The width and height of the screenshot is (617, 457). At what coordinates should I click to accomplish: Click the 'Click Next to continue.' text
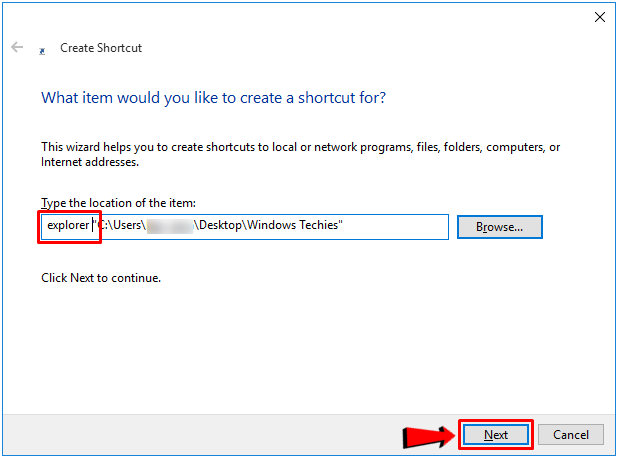point(101,278)
